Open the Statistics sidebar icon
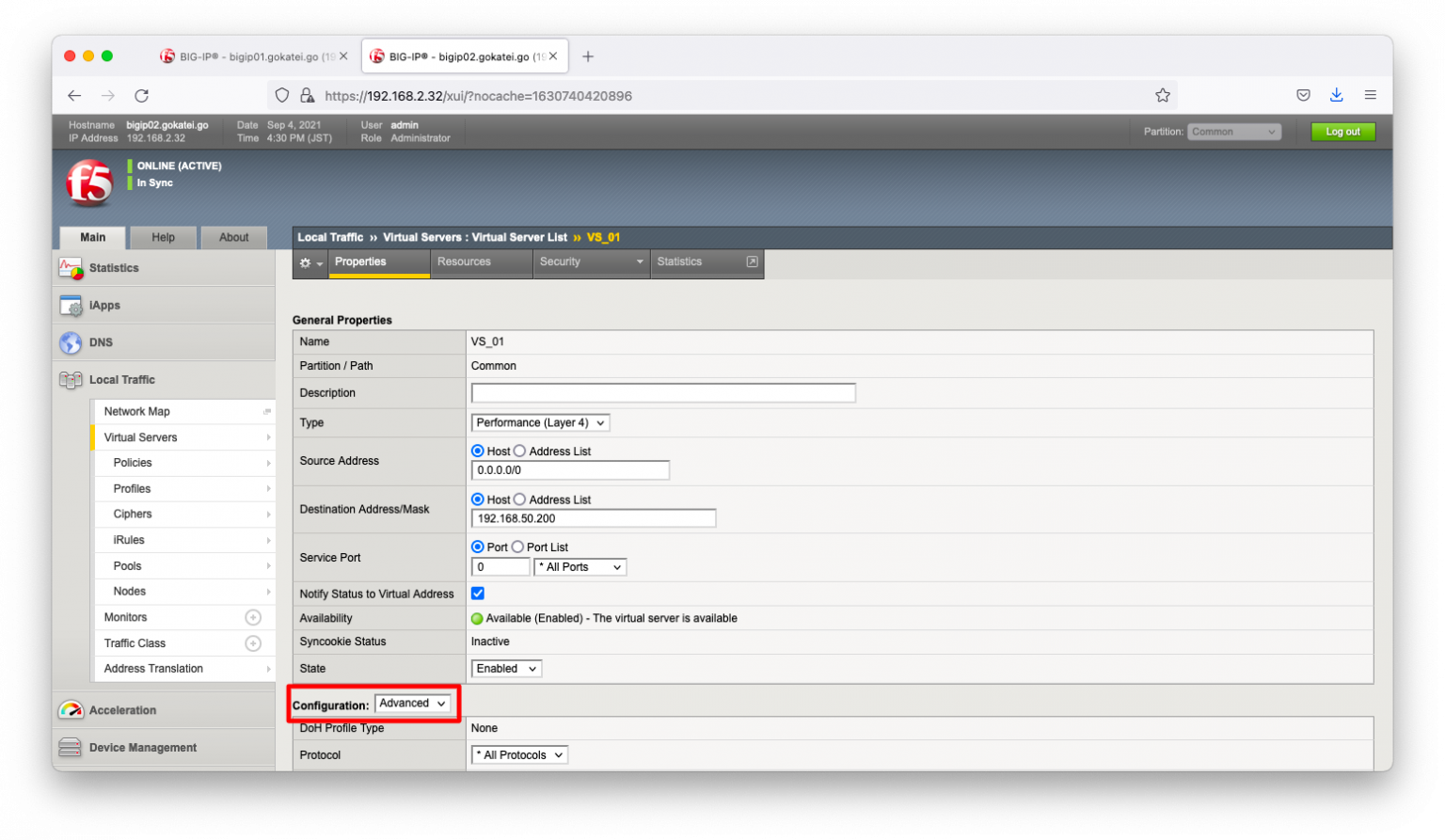This screenshot has height=840, width=1445. pos(71,268)
